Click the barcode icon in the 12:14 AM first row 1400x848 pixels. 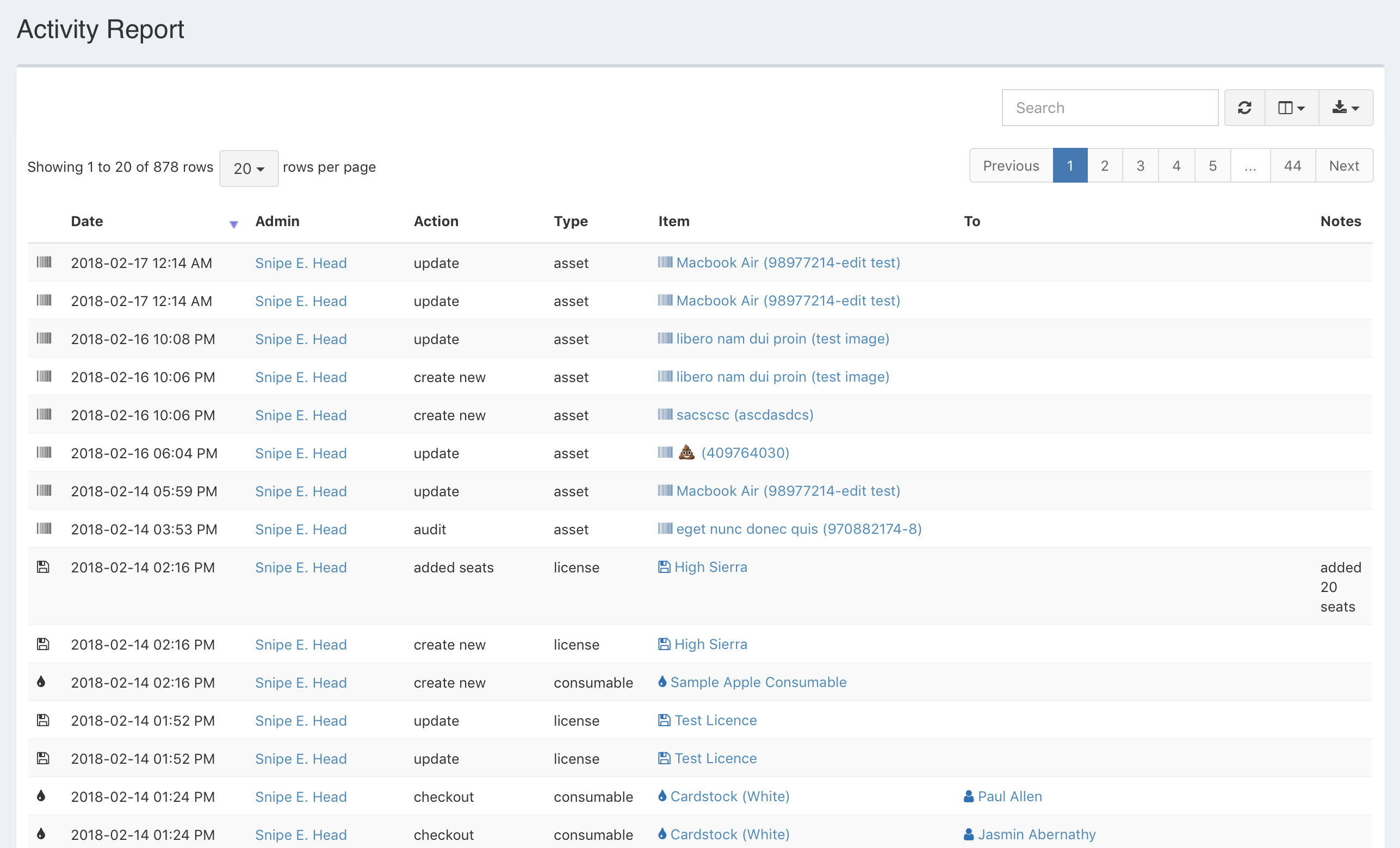pyautogui.click(x=44, y=262)
